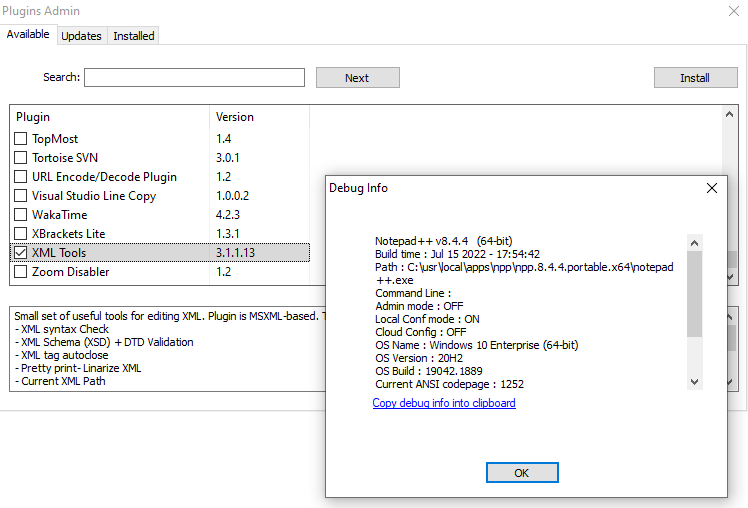Click OK in Debug Info dialog
The height and width of the screenshot is (508, 748).
tap(522, 473)
